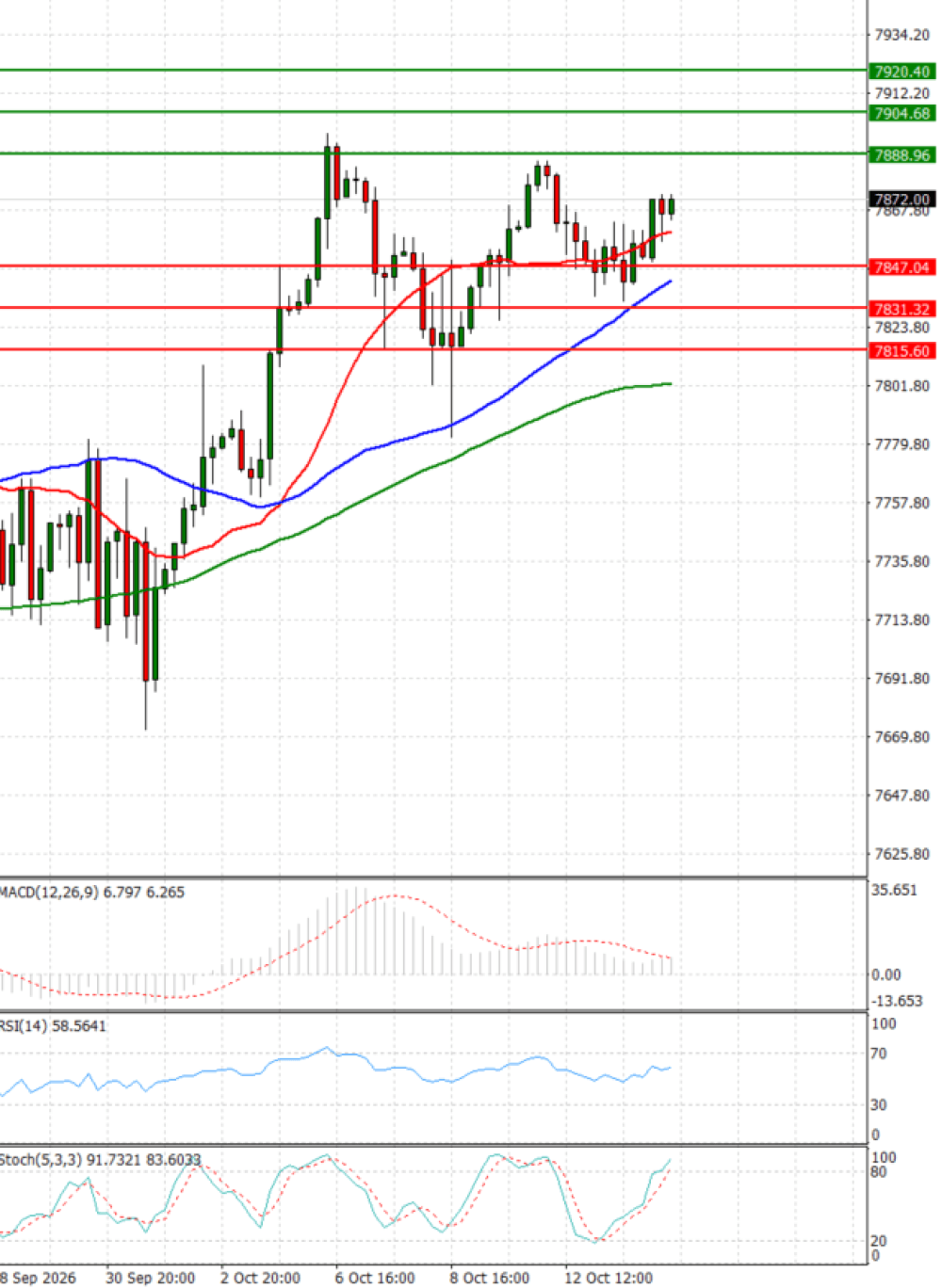Click the 7904.68 green resistance label
This screenshot has width=942, height=1288.
pyautogui.click(x=902, y=113)
